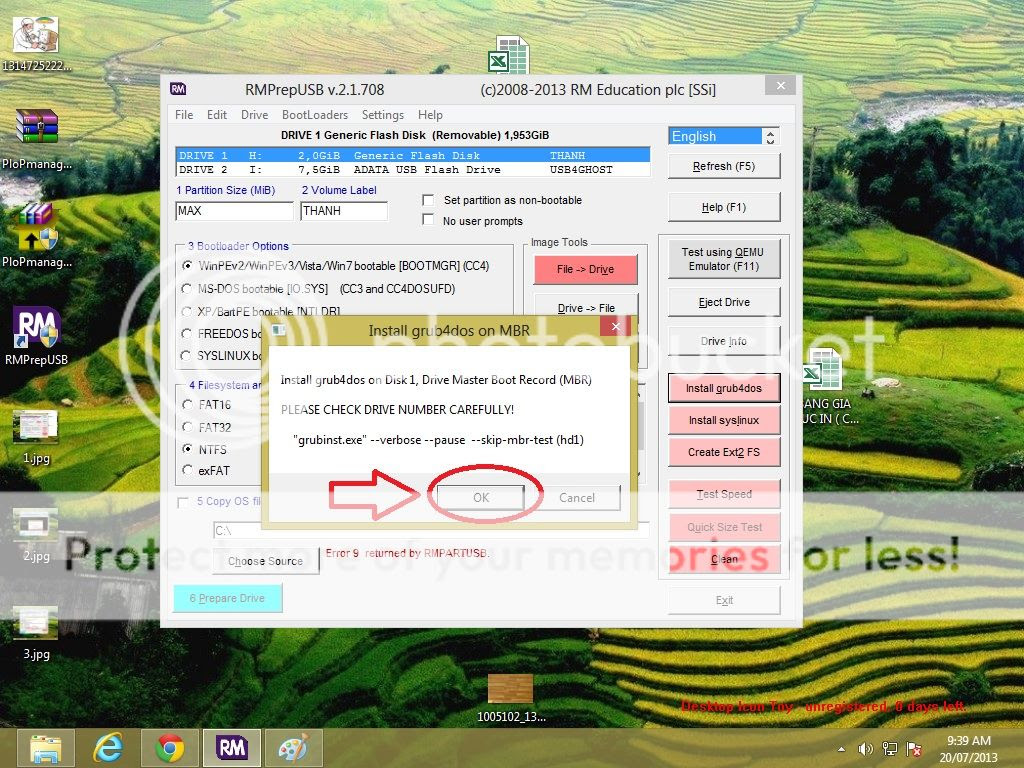Select the FREEDOS bootable option
The image size is (1024, 768).
pos(187,334)
